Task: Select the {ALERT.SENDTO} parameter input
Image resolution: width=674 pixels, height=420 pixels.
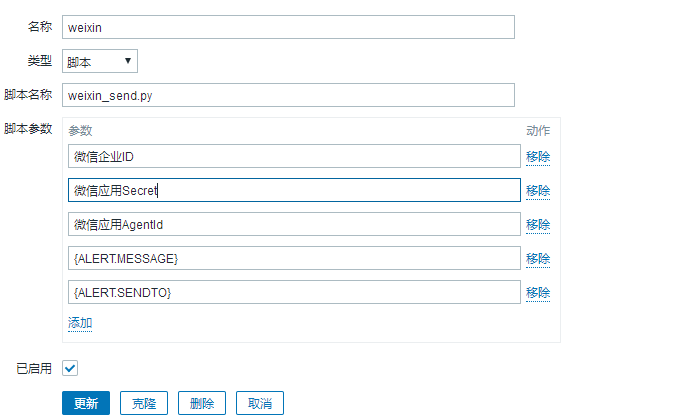Action: point(294,292)
